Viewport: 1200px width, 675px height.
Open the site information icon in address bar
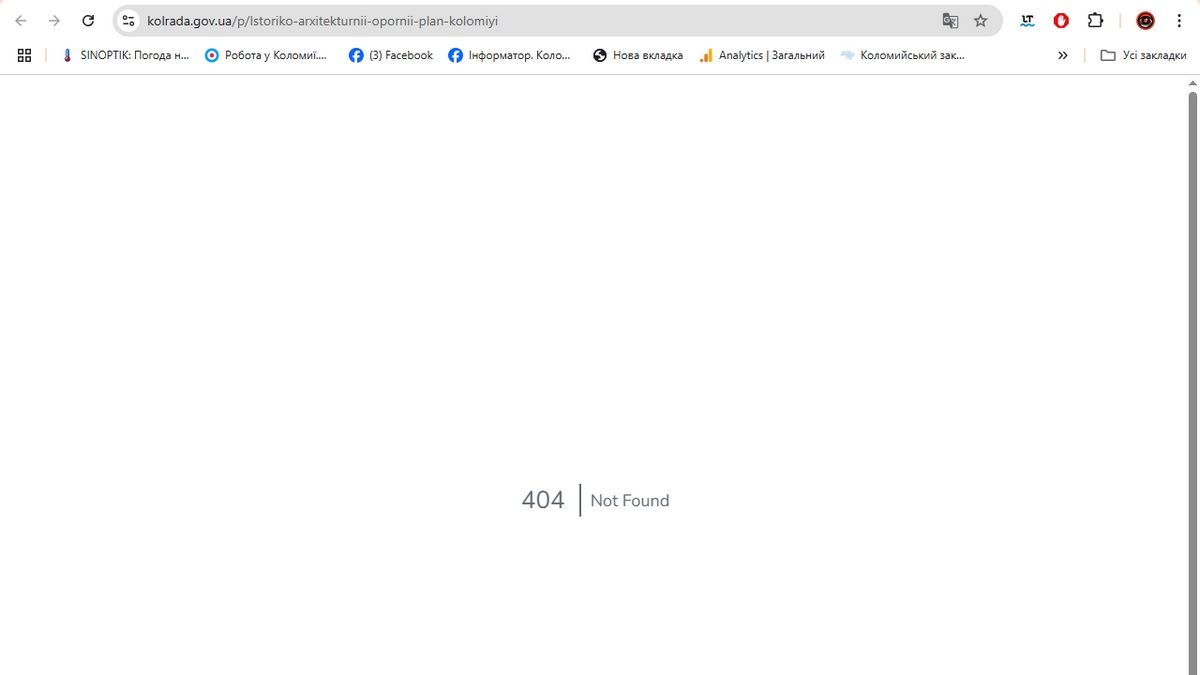(x=128, y=21)
